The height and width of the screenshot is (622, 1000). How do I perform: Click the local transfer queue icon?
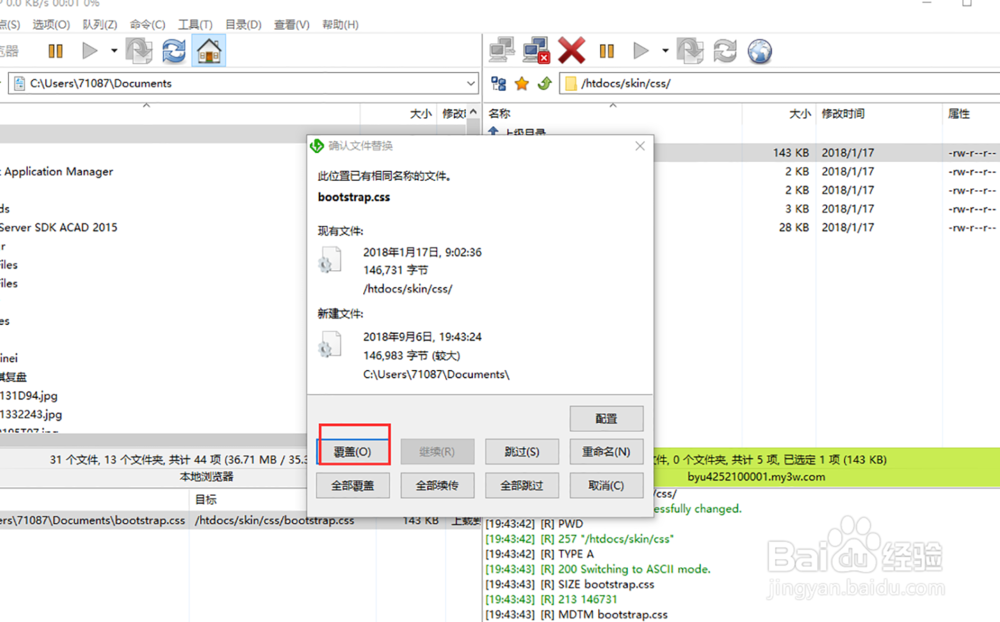pos(139,51)
